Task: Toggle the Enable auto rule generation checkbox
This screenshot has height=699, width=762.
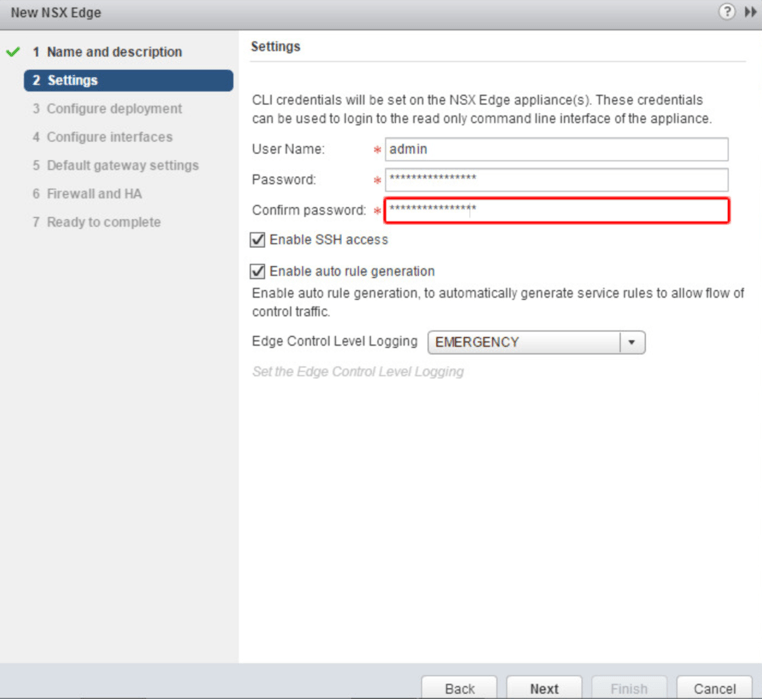Action: (258, 271)
